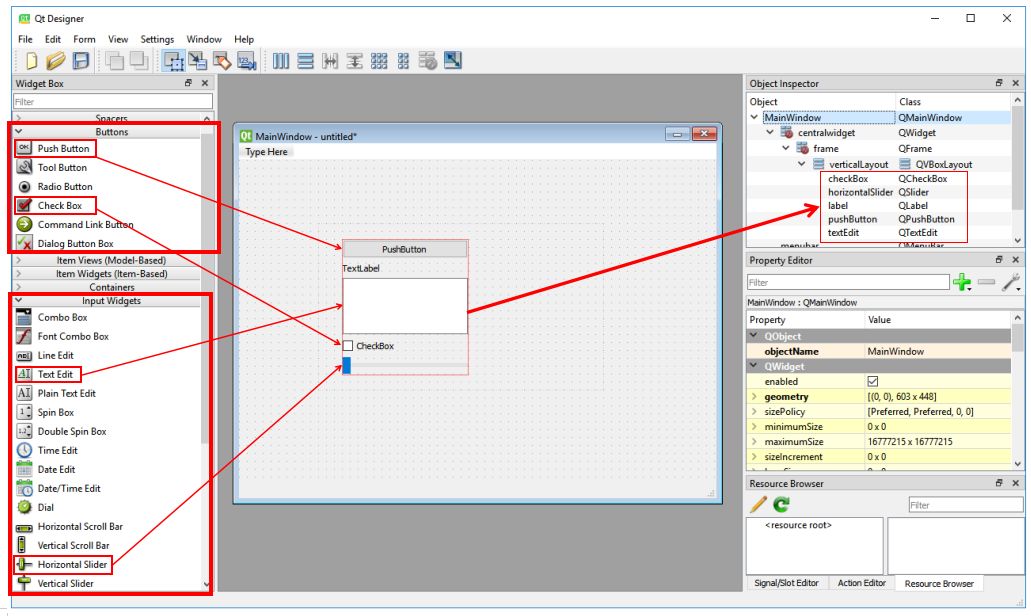Check the CheckBox on the form

(348, 346)
